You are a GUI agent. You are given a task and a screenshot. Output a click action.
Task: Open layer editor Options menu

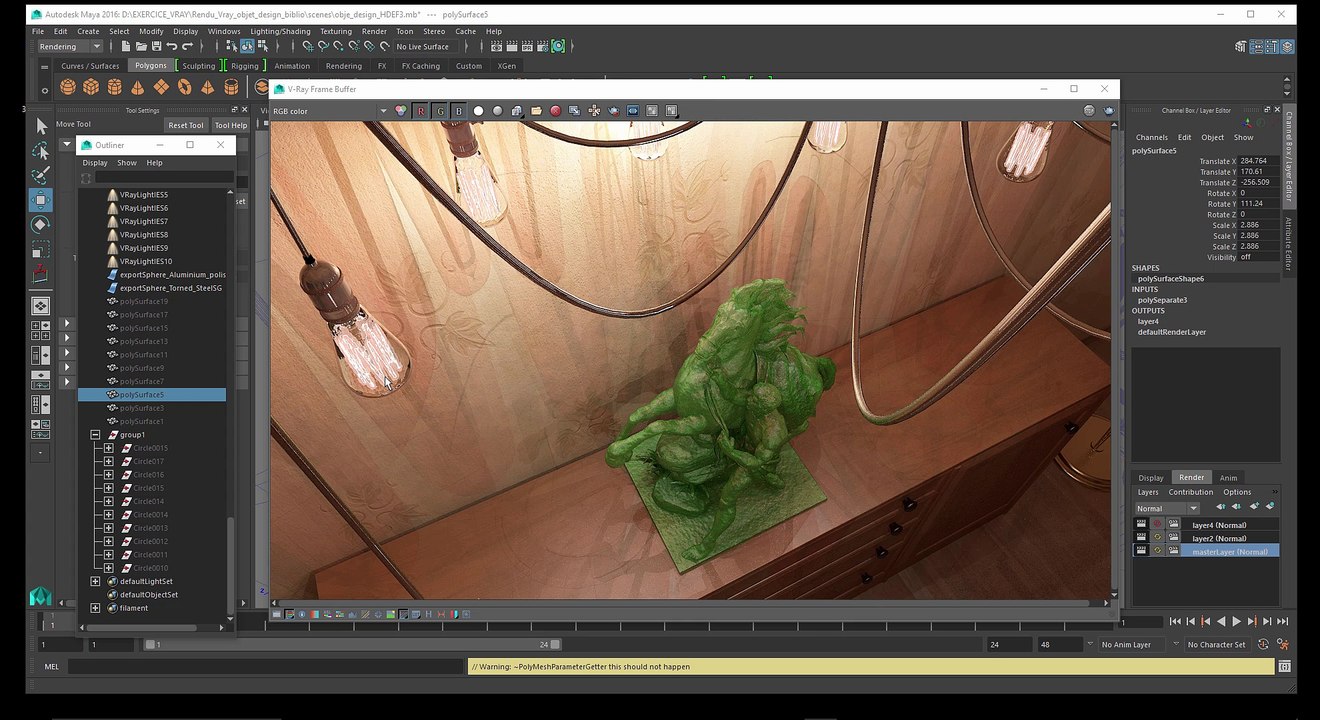(1237, 492)
